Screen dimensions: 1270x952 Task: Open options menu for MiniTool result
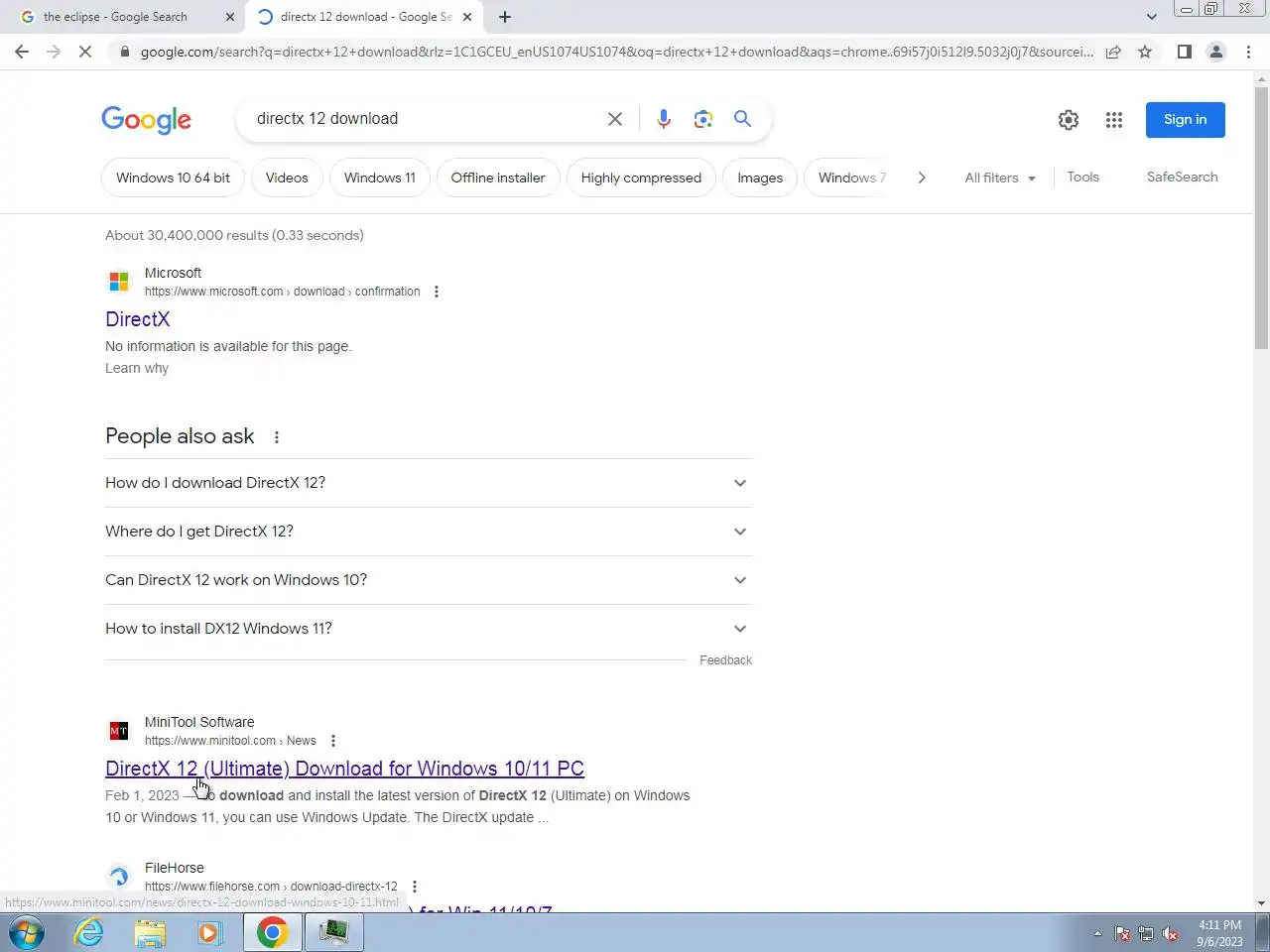pyautogui.click(x=333, y=741)
